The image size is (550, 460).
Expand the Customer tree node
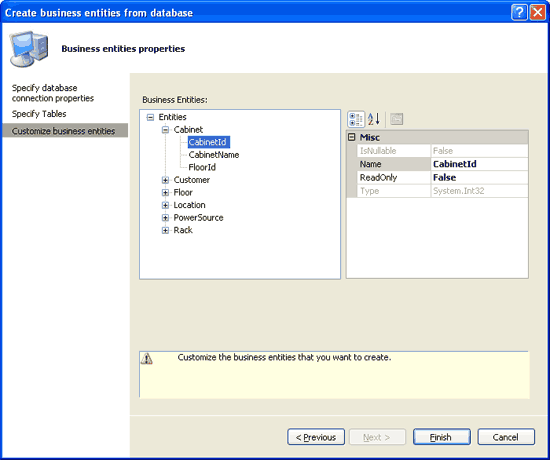(165, 180)
